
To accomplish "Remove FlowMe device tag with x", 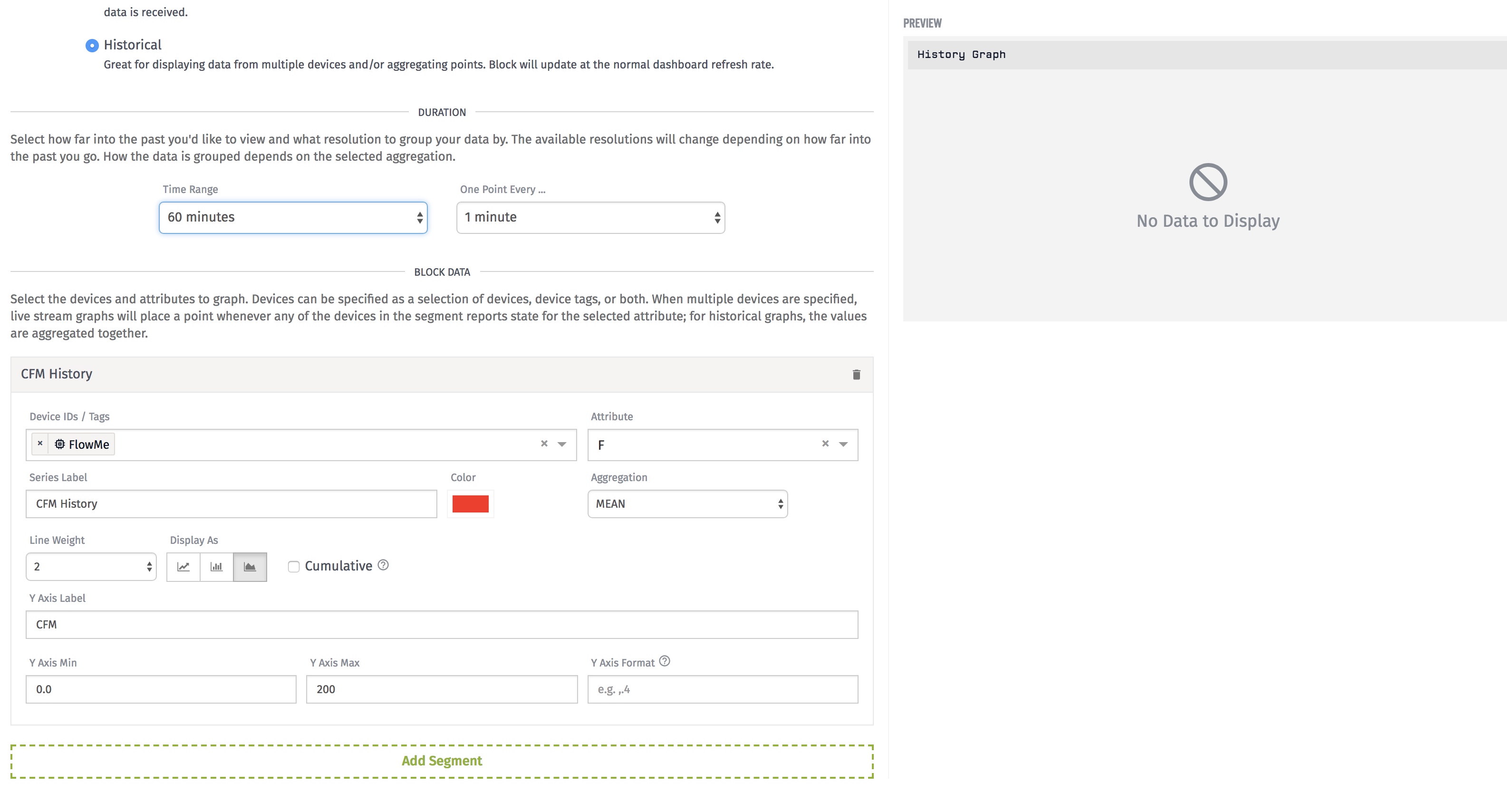I will (40, 444).
